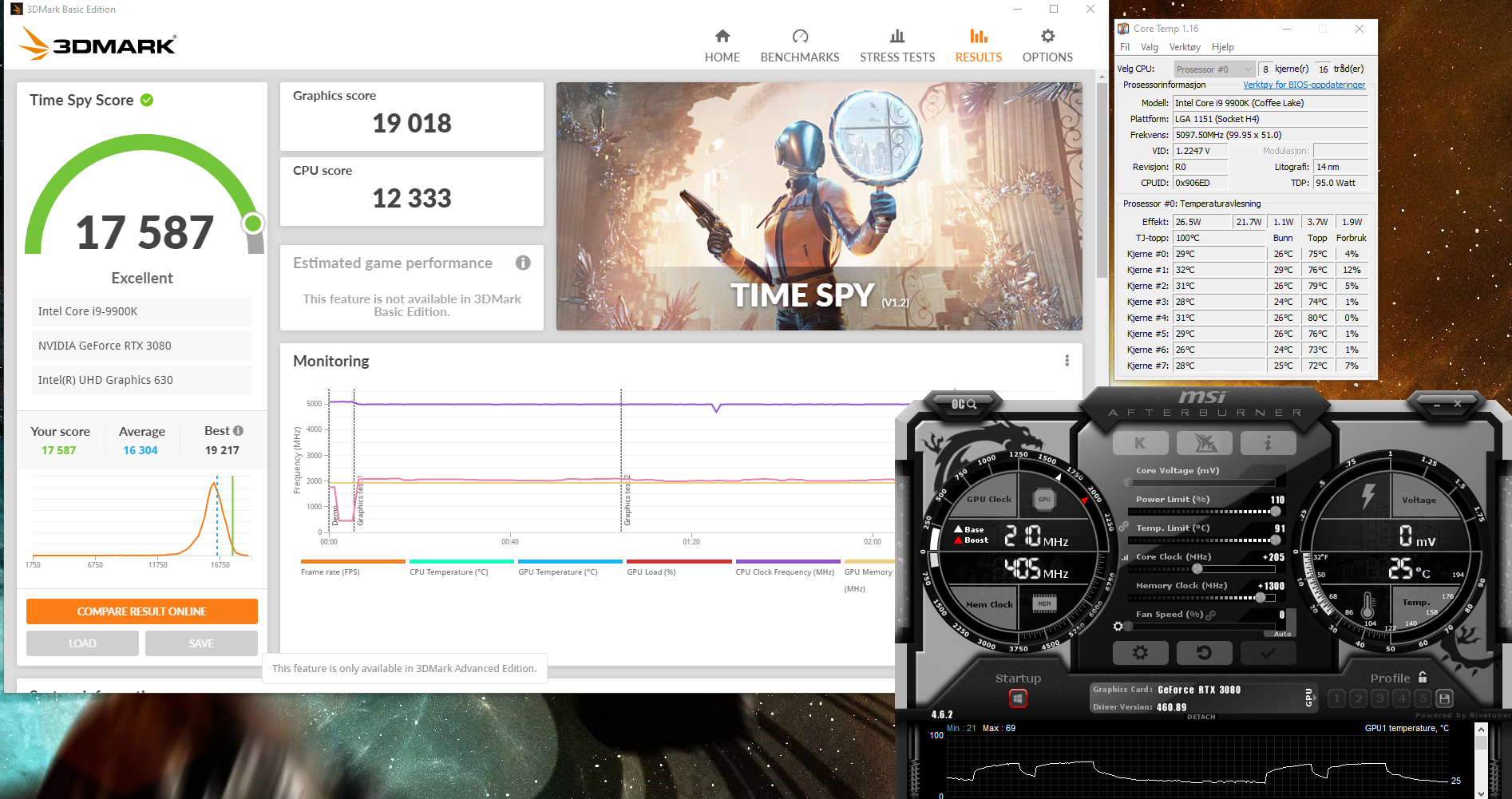Image resolution: width=1512 pixels, height=799 pixels.
Task: Open the Afterburner information i button
Action: click(1268, 443)
